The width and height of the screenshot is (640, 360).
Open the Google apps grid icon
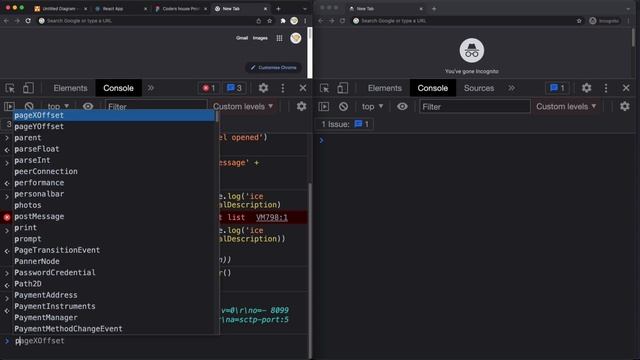point(279,38)
